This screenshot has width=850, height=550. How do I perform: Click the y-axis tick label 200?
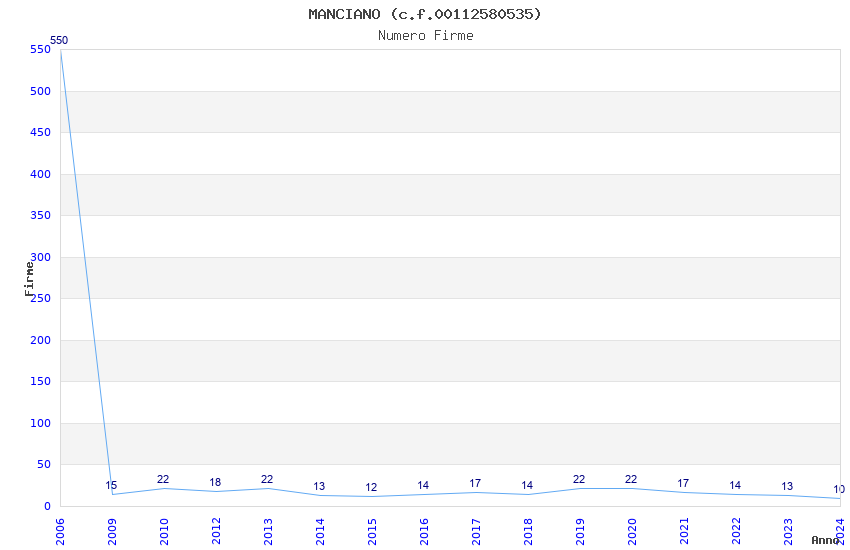(41, 340)
